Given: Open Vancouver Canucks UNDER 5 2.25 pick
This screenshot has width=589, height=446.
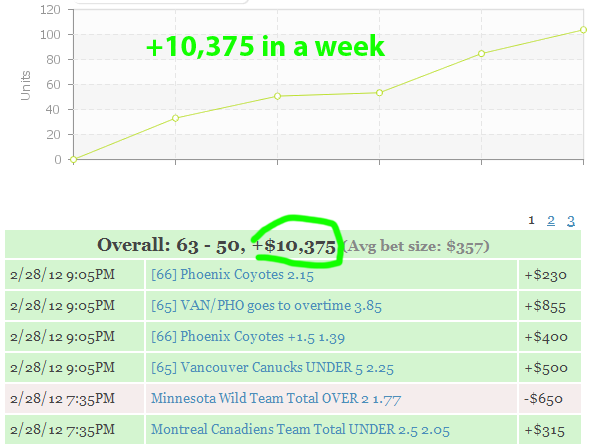Looking at the screenshot, I should pyautogui.click(x=272, y=367).
